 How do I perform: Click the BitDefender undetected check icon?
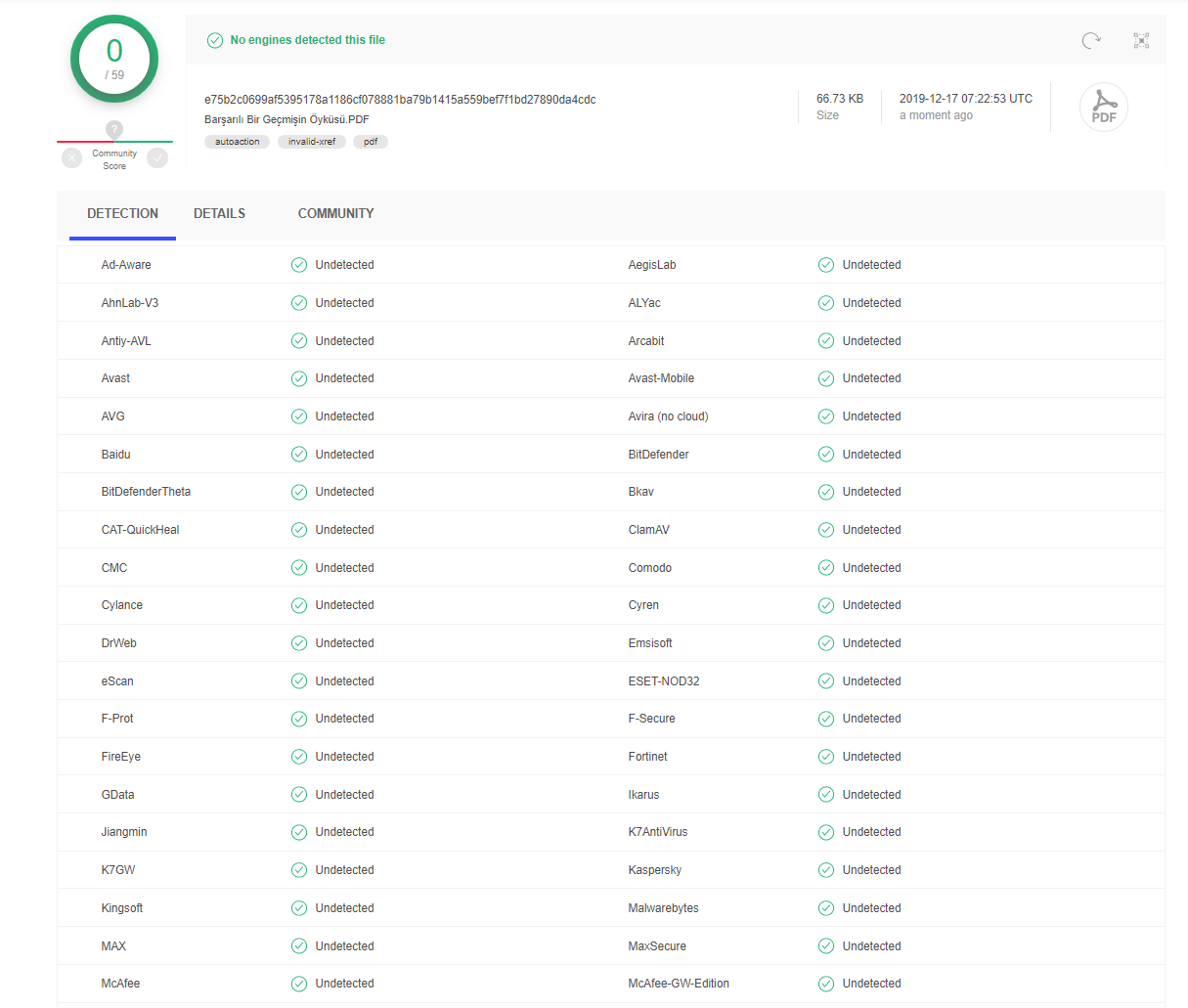[x=826, y=455]
